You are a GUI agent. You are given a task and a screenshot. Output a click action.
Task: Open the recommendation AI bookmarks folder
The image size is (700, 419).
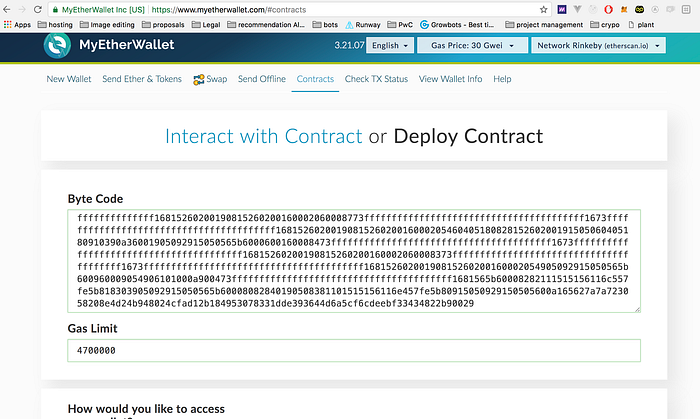(266, 25)
